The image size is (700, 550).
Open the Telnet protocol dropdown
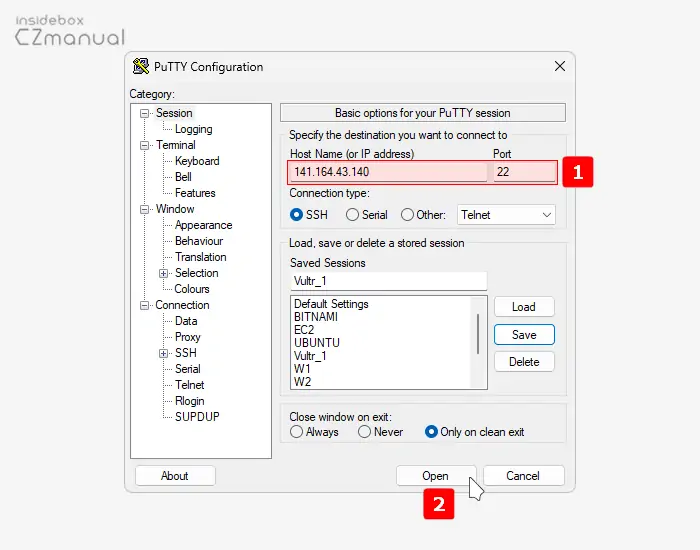(x=506, y=215)
